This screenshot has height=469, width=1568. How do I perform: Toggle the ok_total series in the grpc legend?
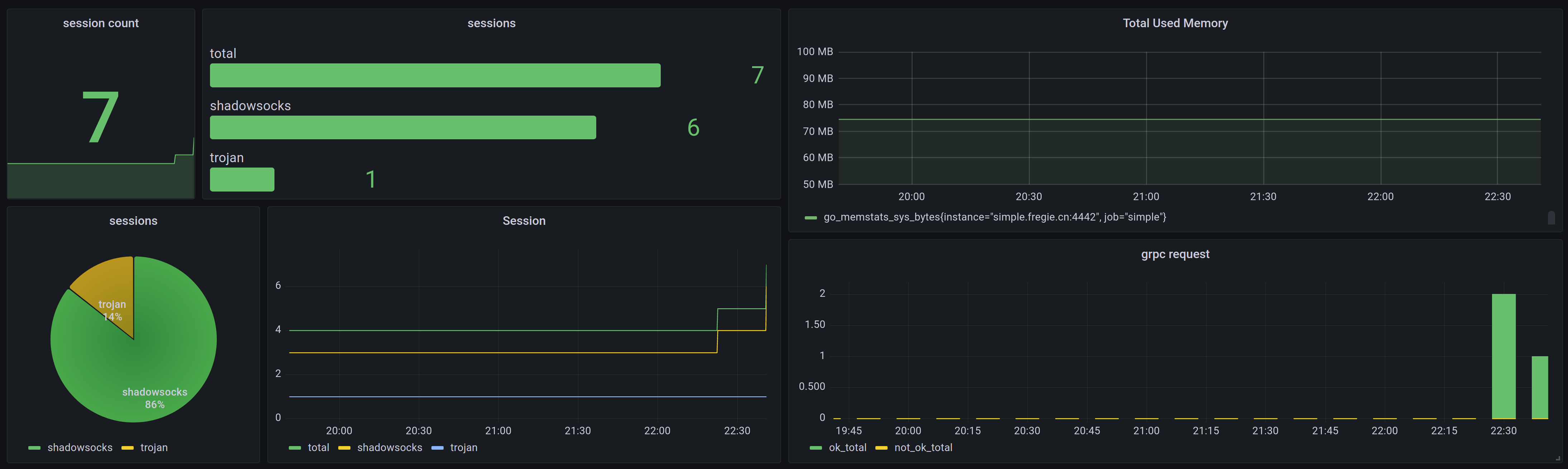(x=847, y=448)
